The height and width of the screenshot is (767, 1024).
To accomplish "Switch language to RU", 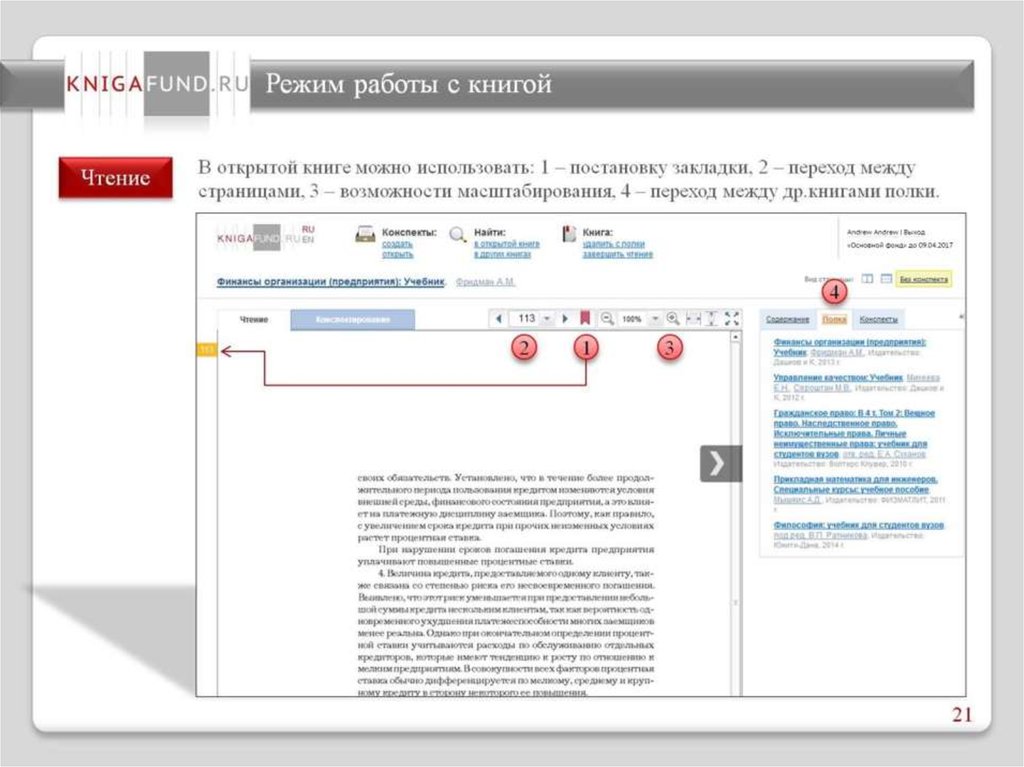I will 308,229.
